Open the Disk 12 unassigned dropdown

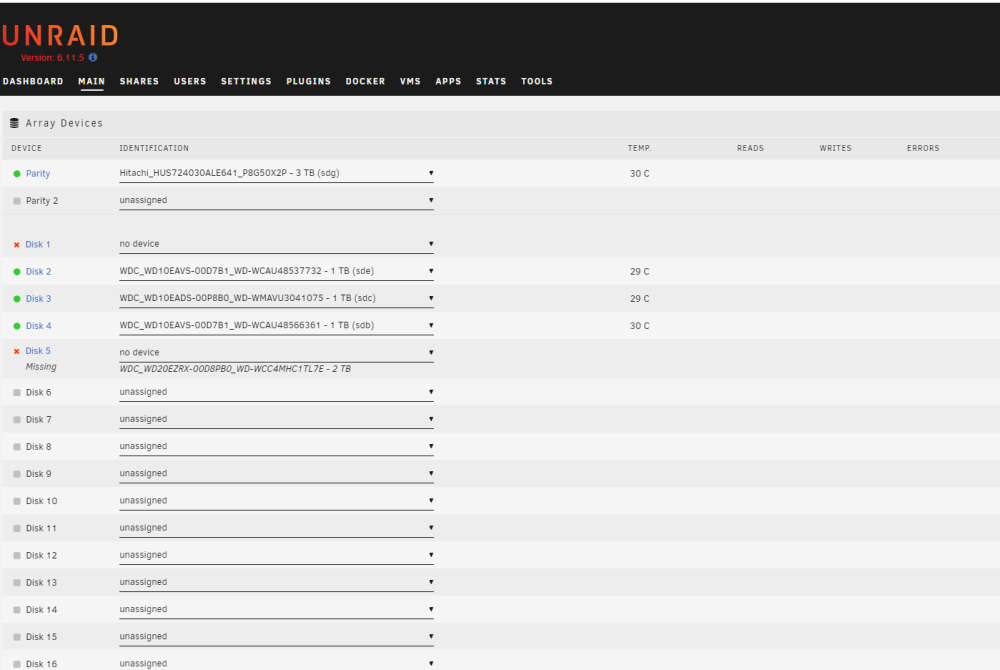click(x=276, y=556)
